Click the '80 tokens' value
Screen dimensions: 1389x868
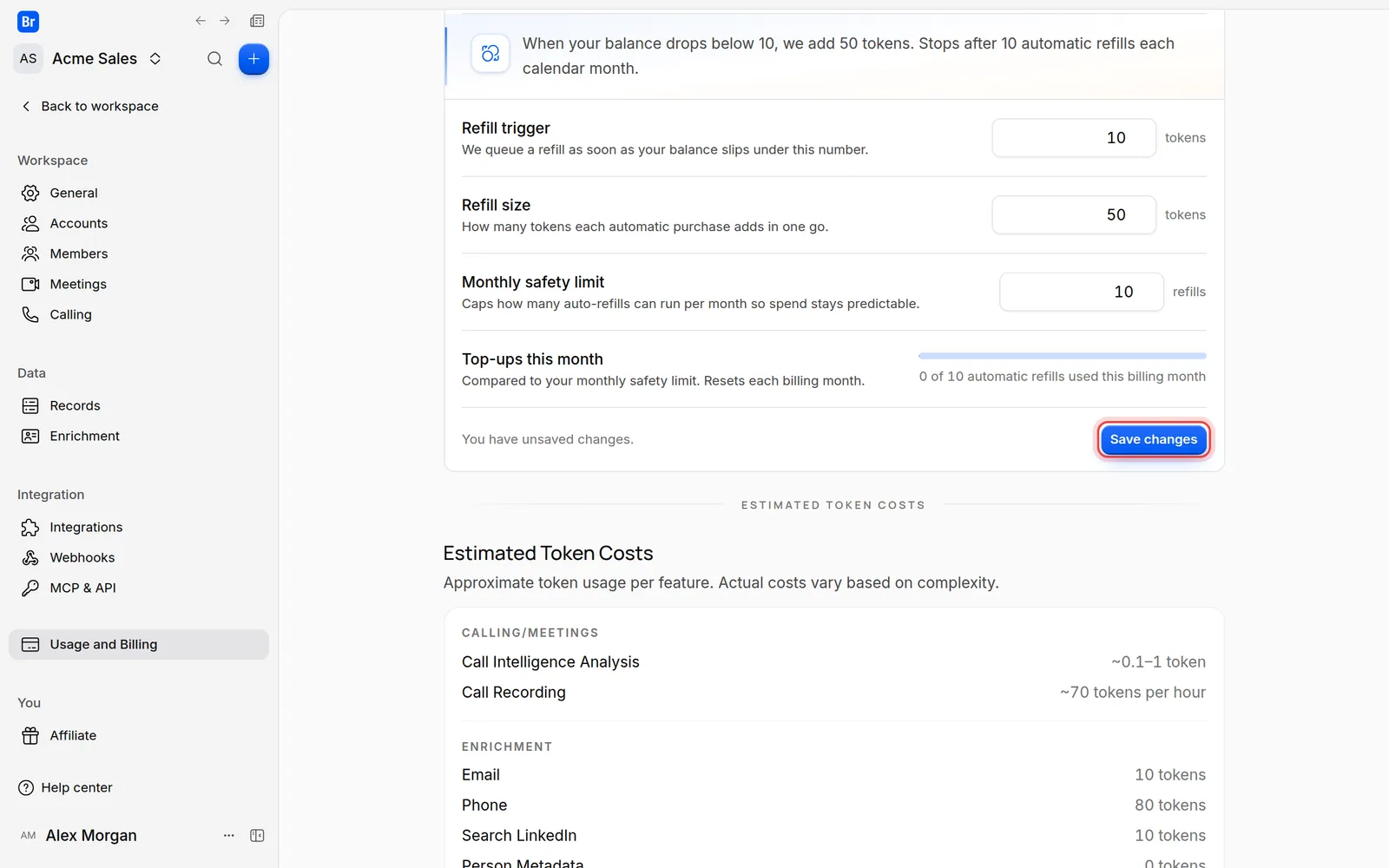coord(1169,805)
